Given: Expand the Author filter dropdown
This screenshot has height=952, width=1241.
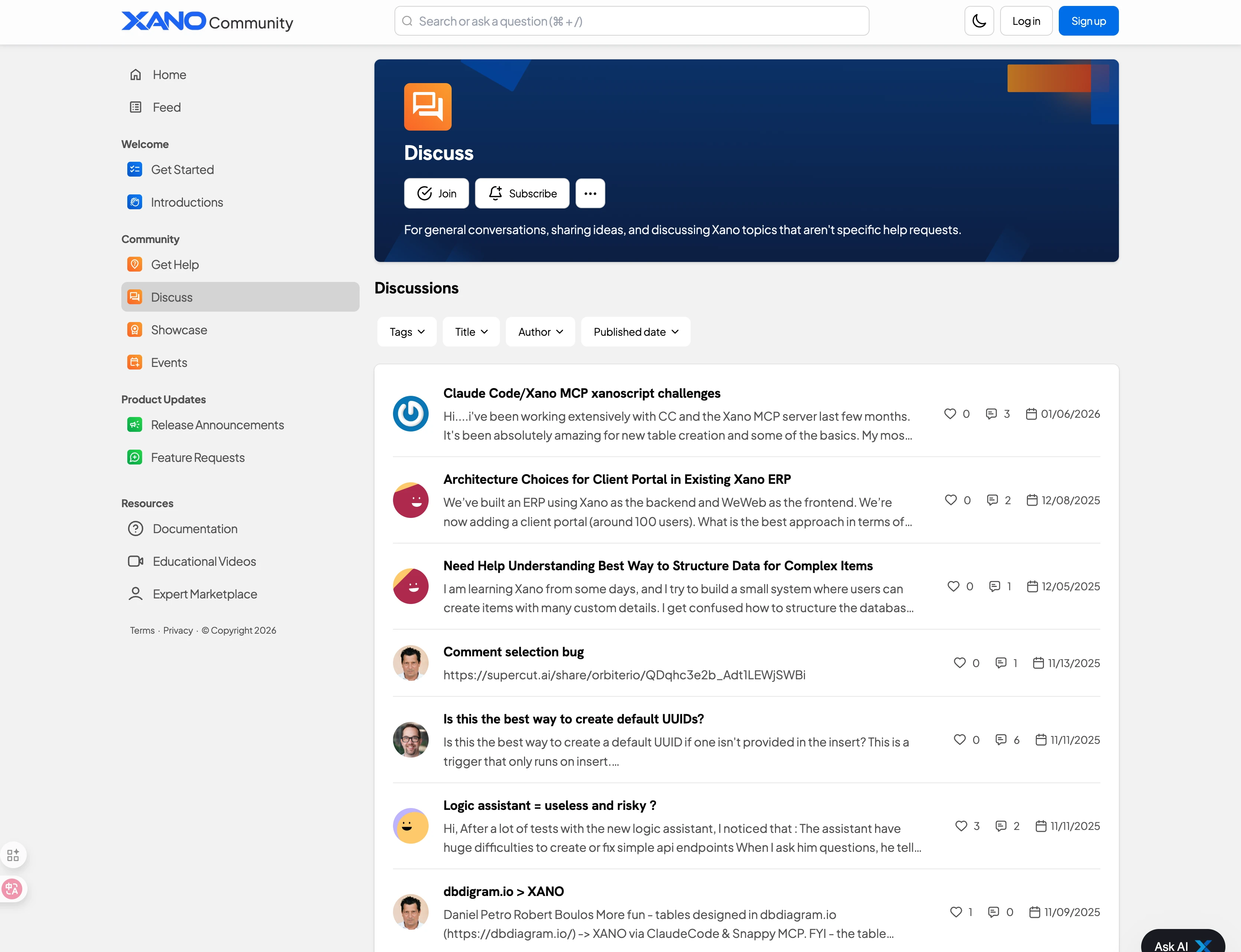Looking at the screenshot, I should [540, 332].
